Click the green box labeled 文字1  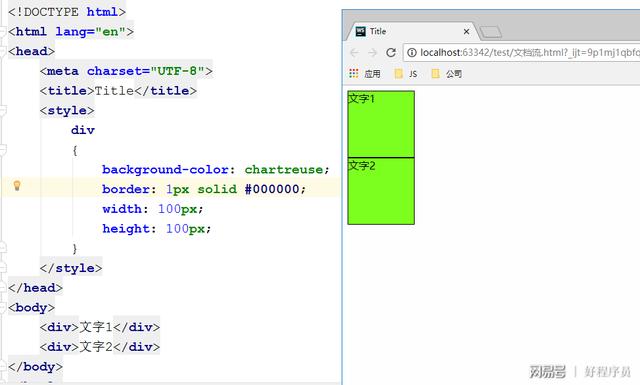381,124
